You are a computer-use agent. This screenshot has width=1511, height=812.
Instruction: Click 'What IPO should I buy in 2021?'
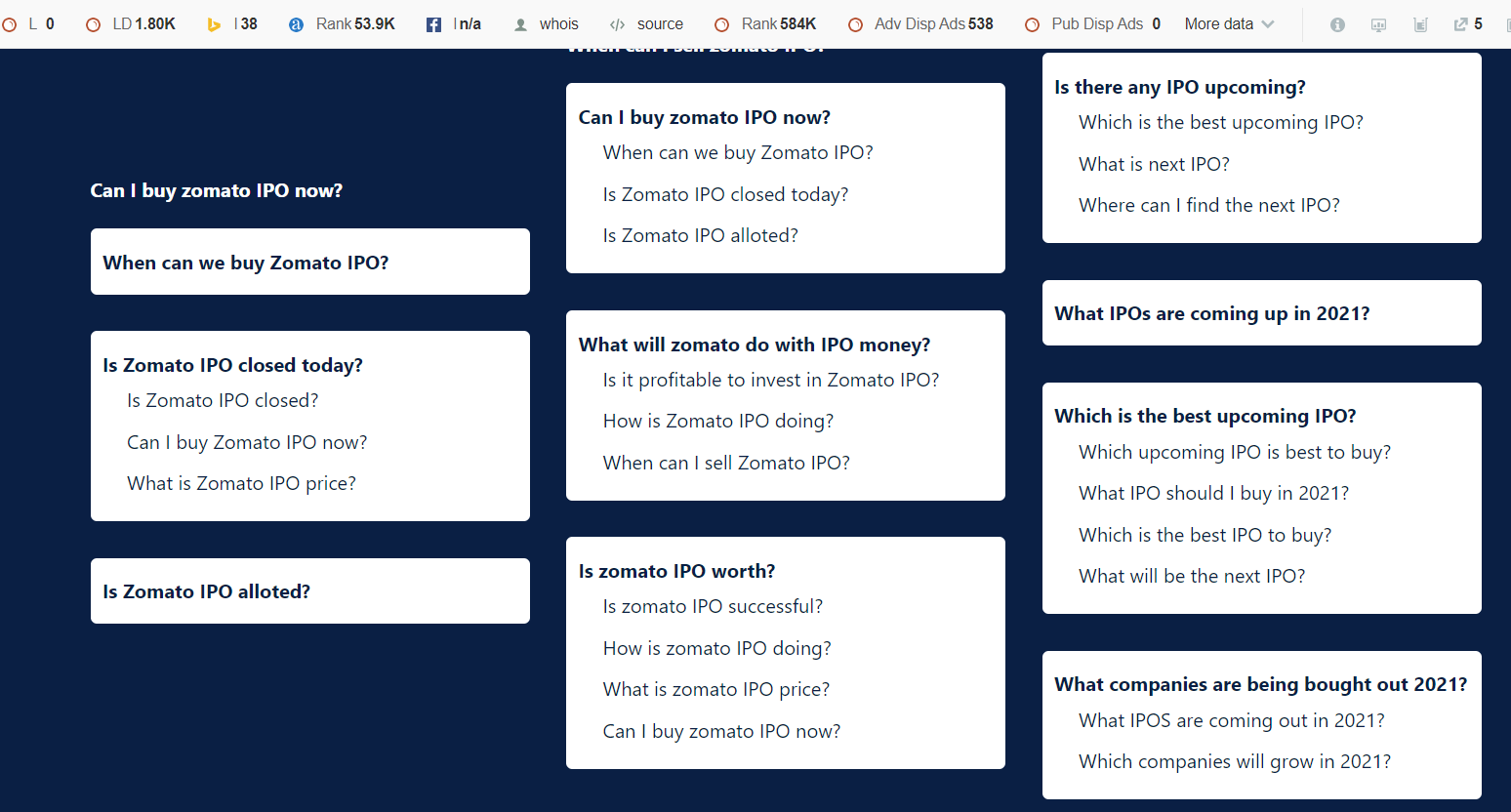(1214, 493)
